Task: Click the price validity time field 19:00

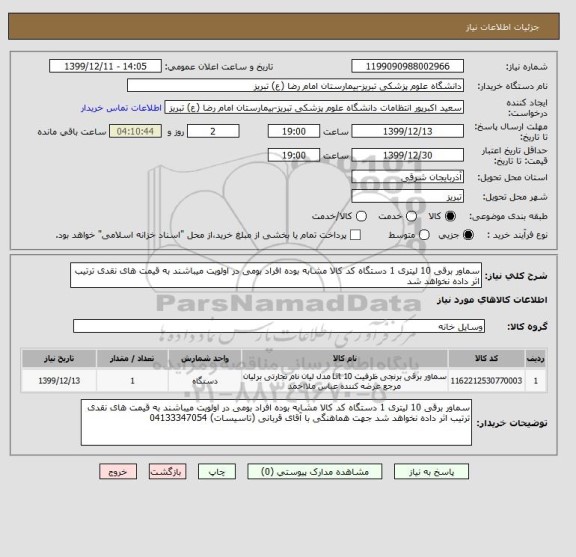Action: [x=294, y=155]
